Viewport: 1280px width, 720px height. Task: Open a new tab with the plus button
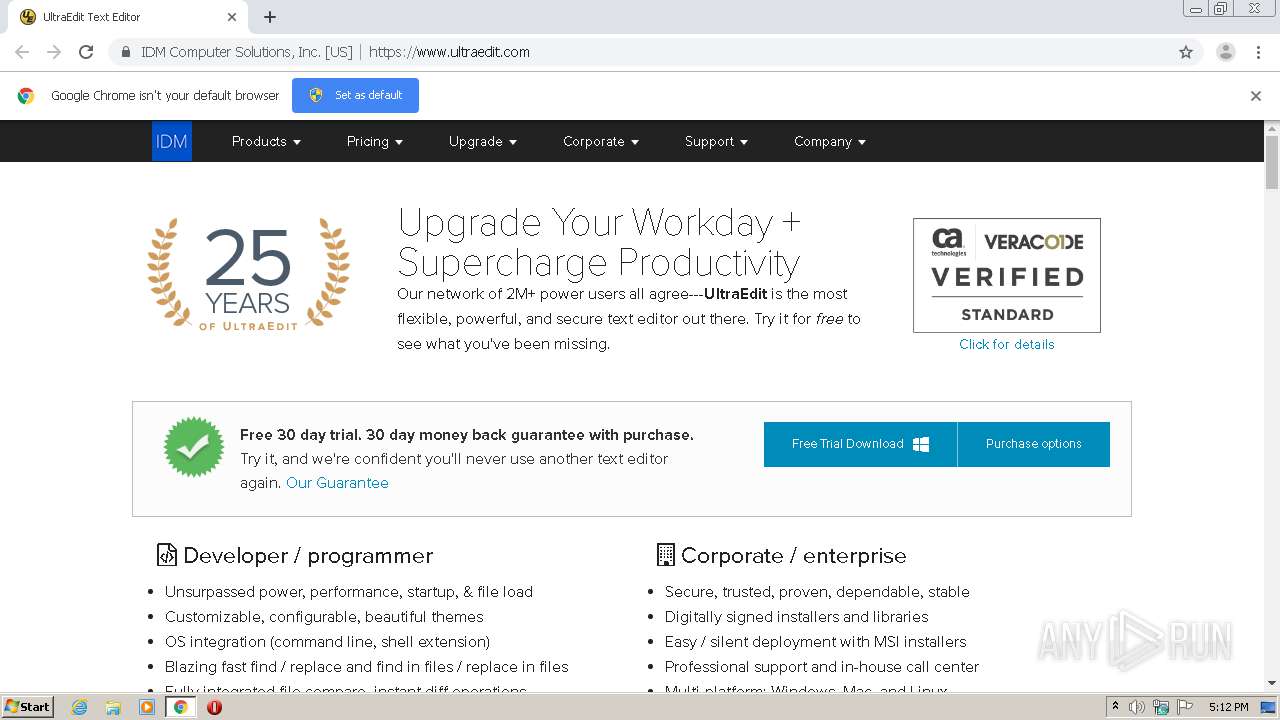(270, 17)
